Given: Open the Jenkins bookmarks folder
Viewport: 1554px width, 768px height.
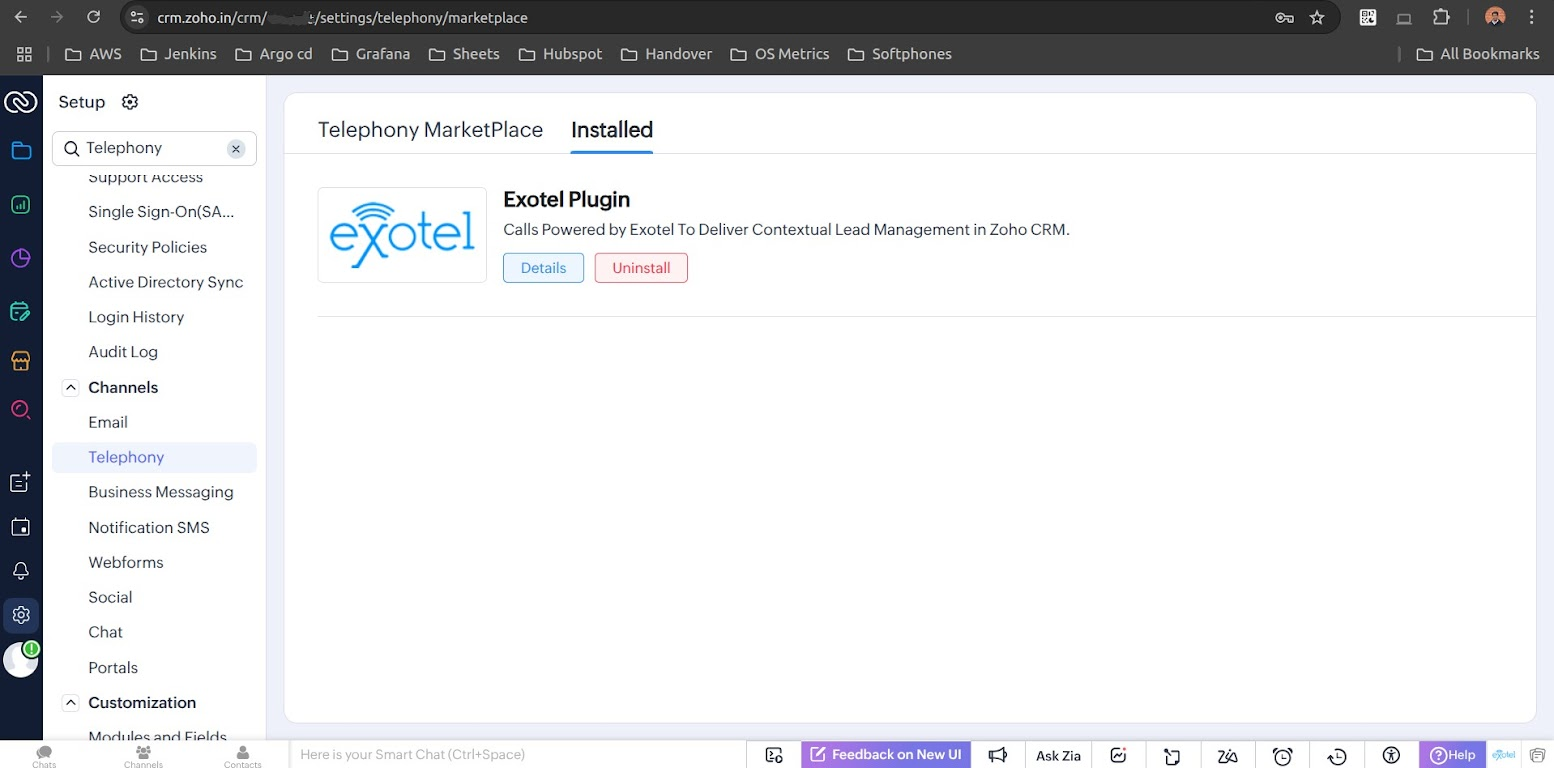Looking at the screenshot, I should click(x=178, y=54).
